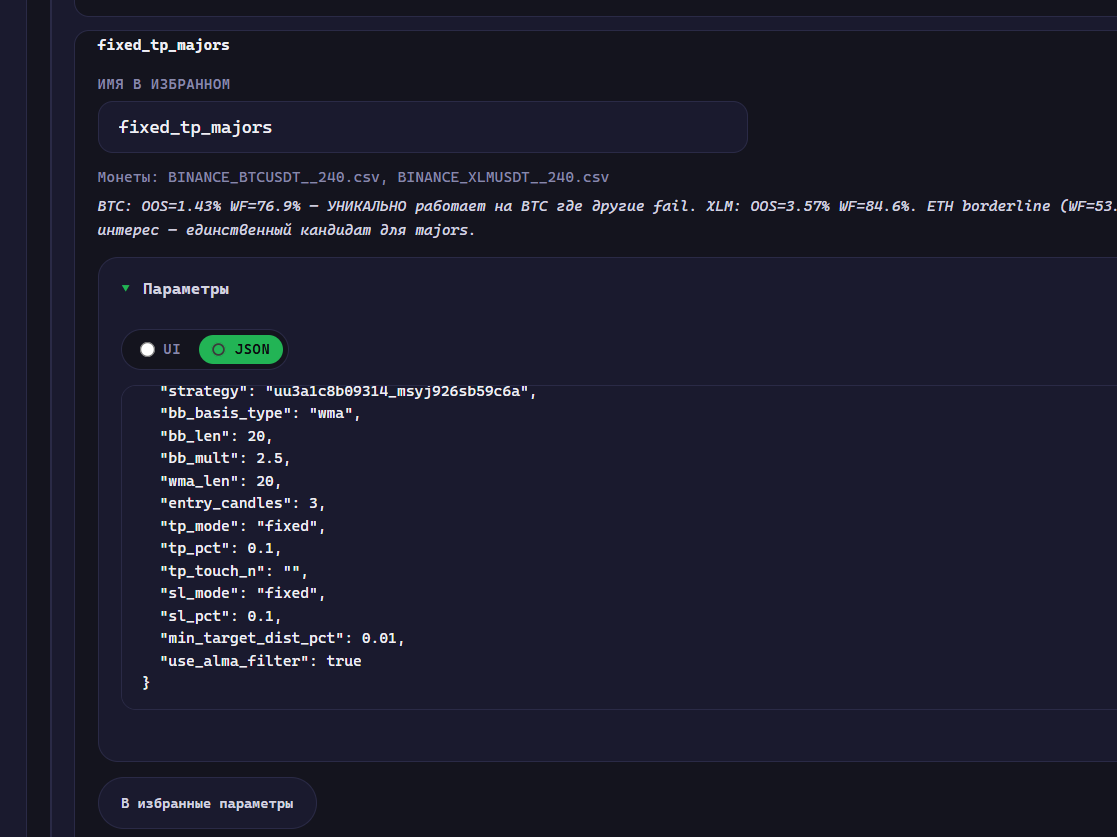Viewport: 1117px width, 837px height.
Task: Click the "use_alma_filter": true line
Action: (261, 660)
